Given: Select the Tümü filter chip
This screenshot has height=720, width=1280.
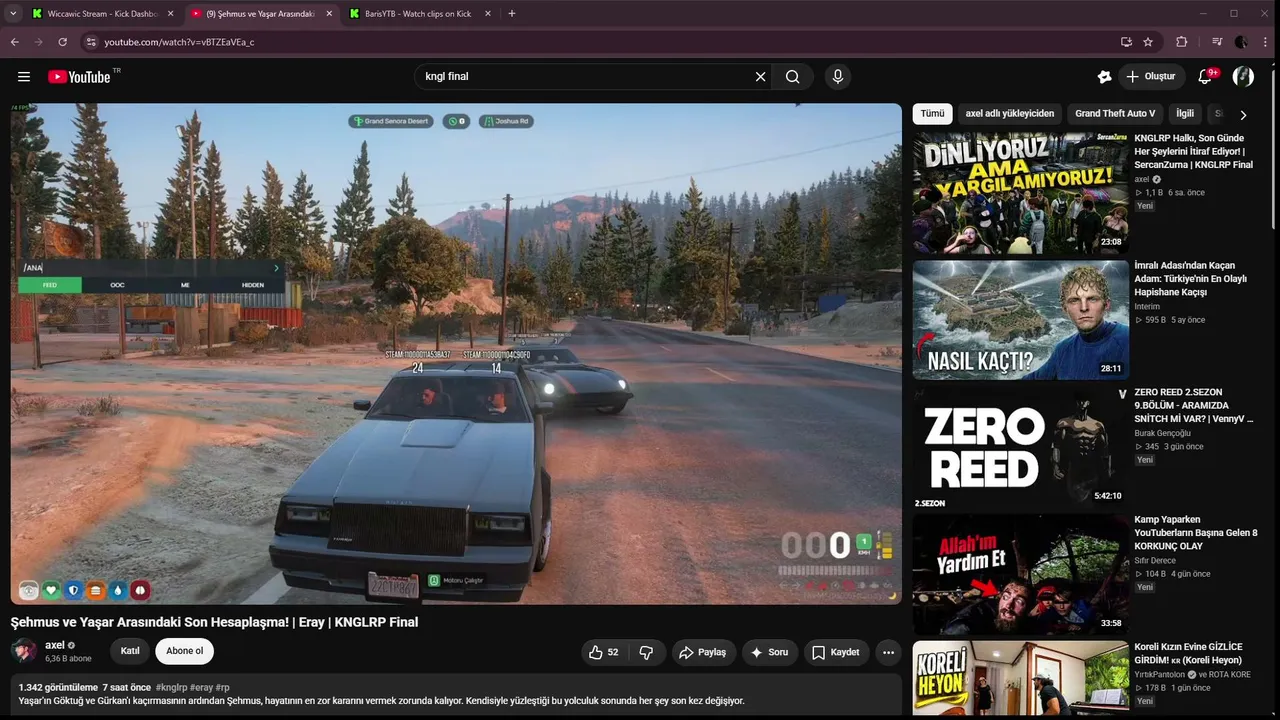Looking at the screenshot, I should (932, 114).
